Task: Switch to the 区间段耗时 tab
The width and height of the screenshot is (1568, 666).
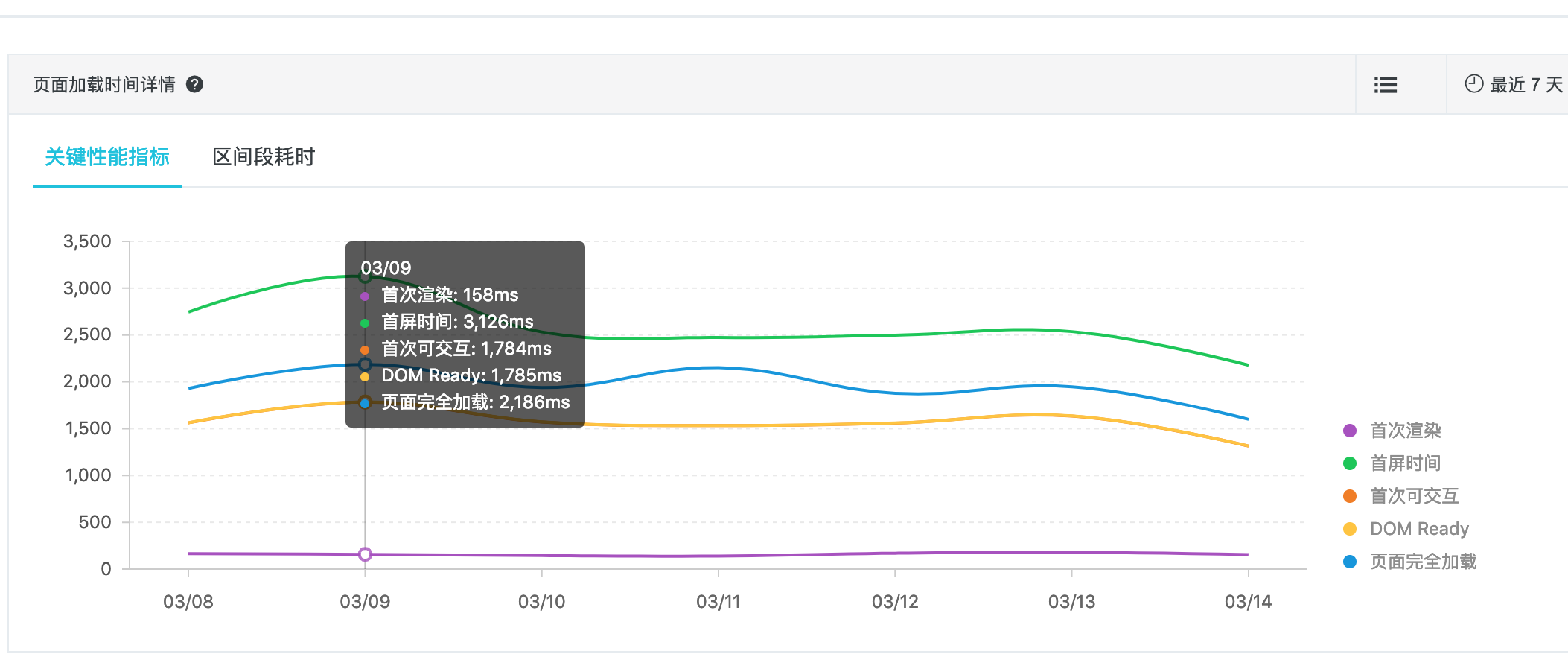Action: tap(264, 157)
